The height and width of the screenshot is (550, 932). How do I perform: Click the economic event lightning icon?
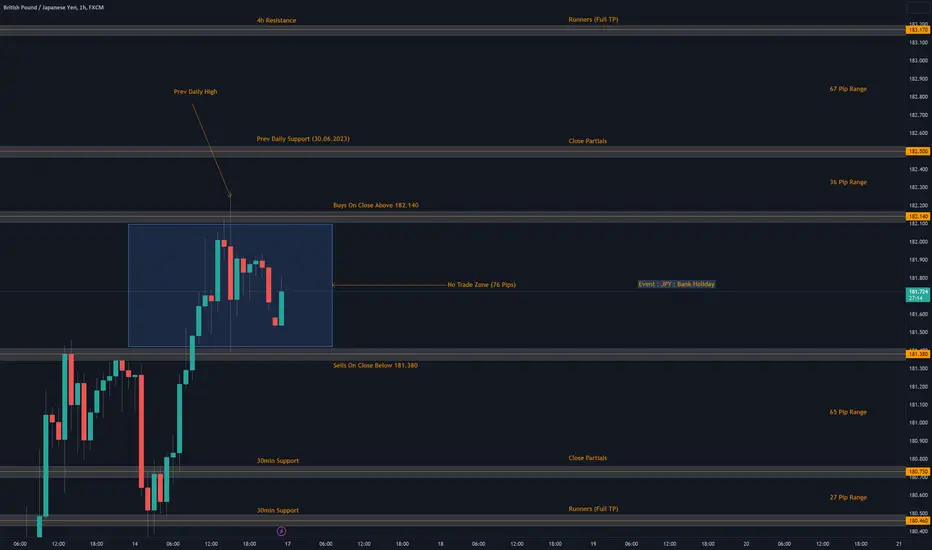coord(281,531)
